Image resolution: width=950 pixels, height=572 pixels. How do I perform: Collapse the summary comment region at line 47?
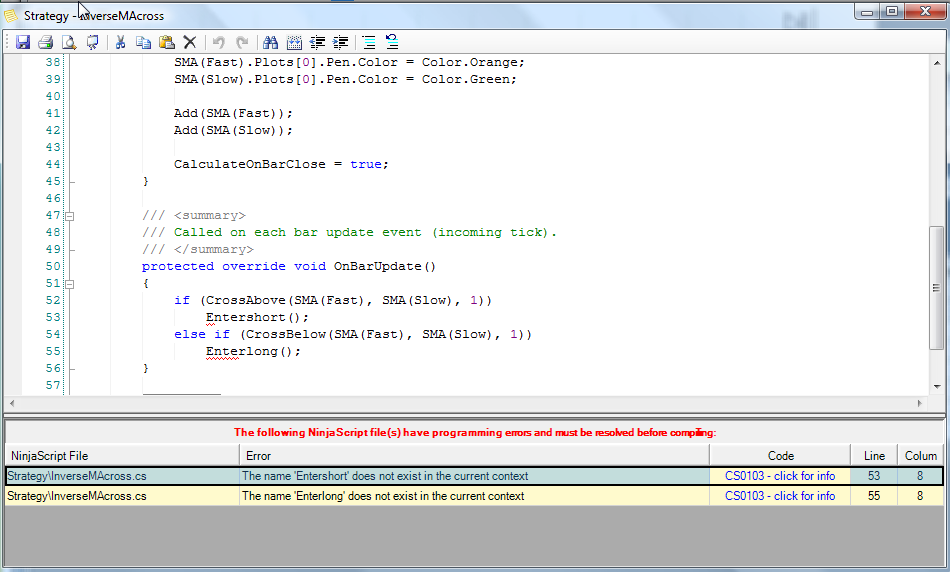[x=70, y=216]
